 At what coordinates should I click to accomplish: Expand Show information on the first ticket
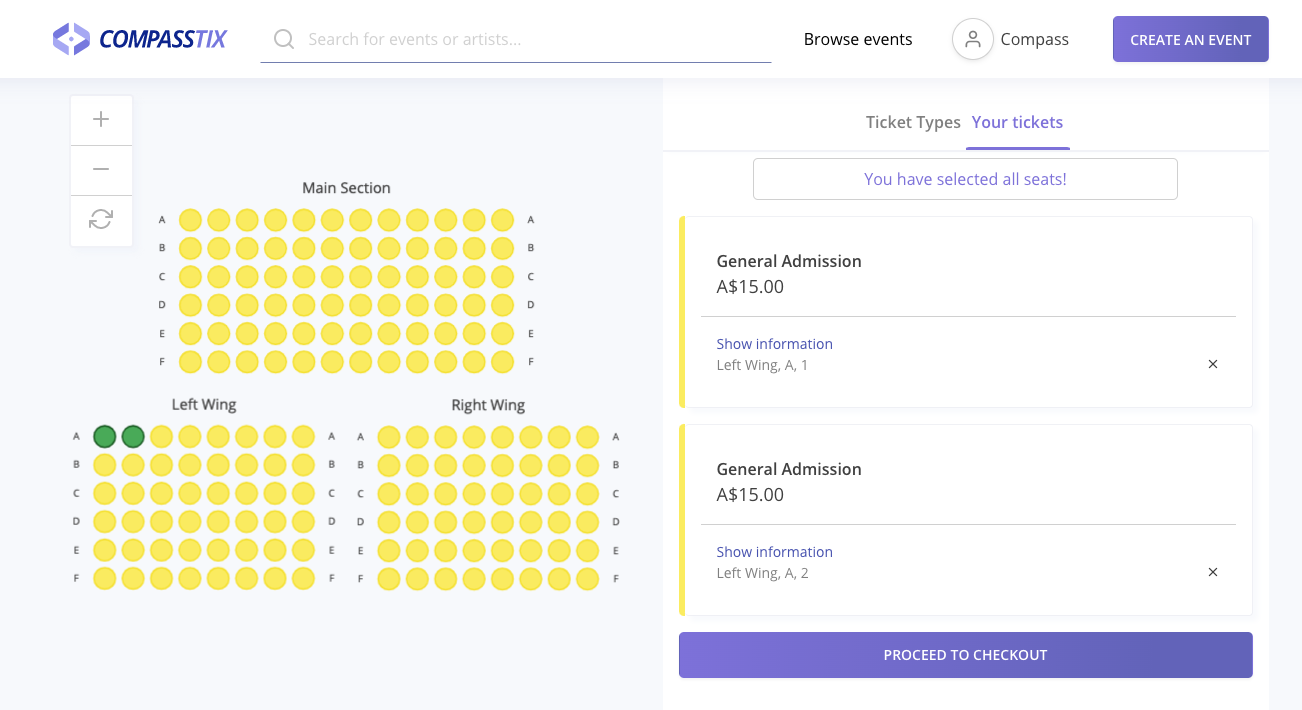tap(774, 343)
